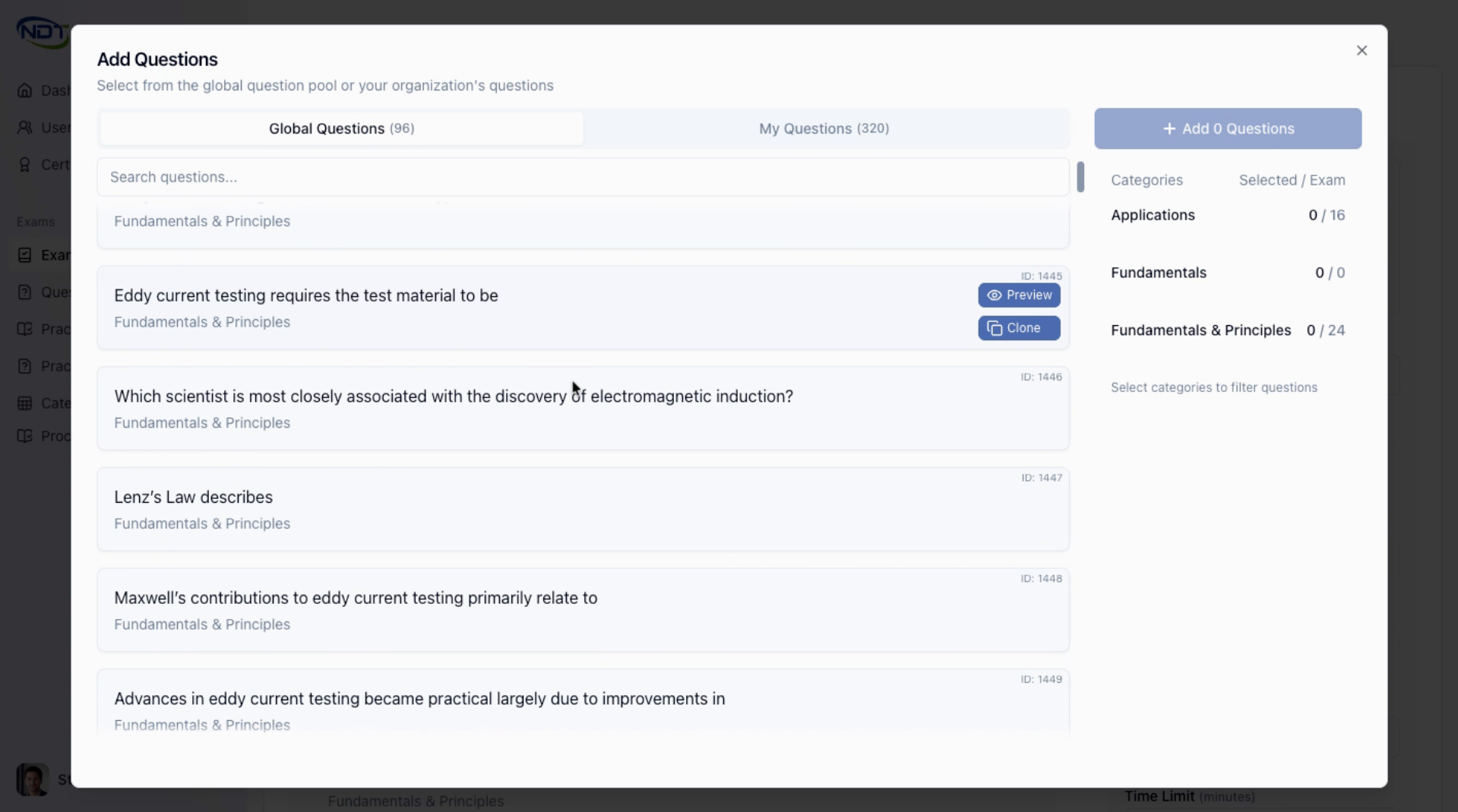Select the Advances in eddy current testing question

click(583, 703)
